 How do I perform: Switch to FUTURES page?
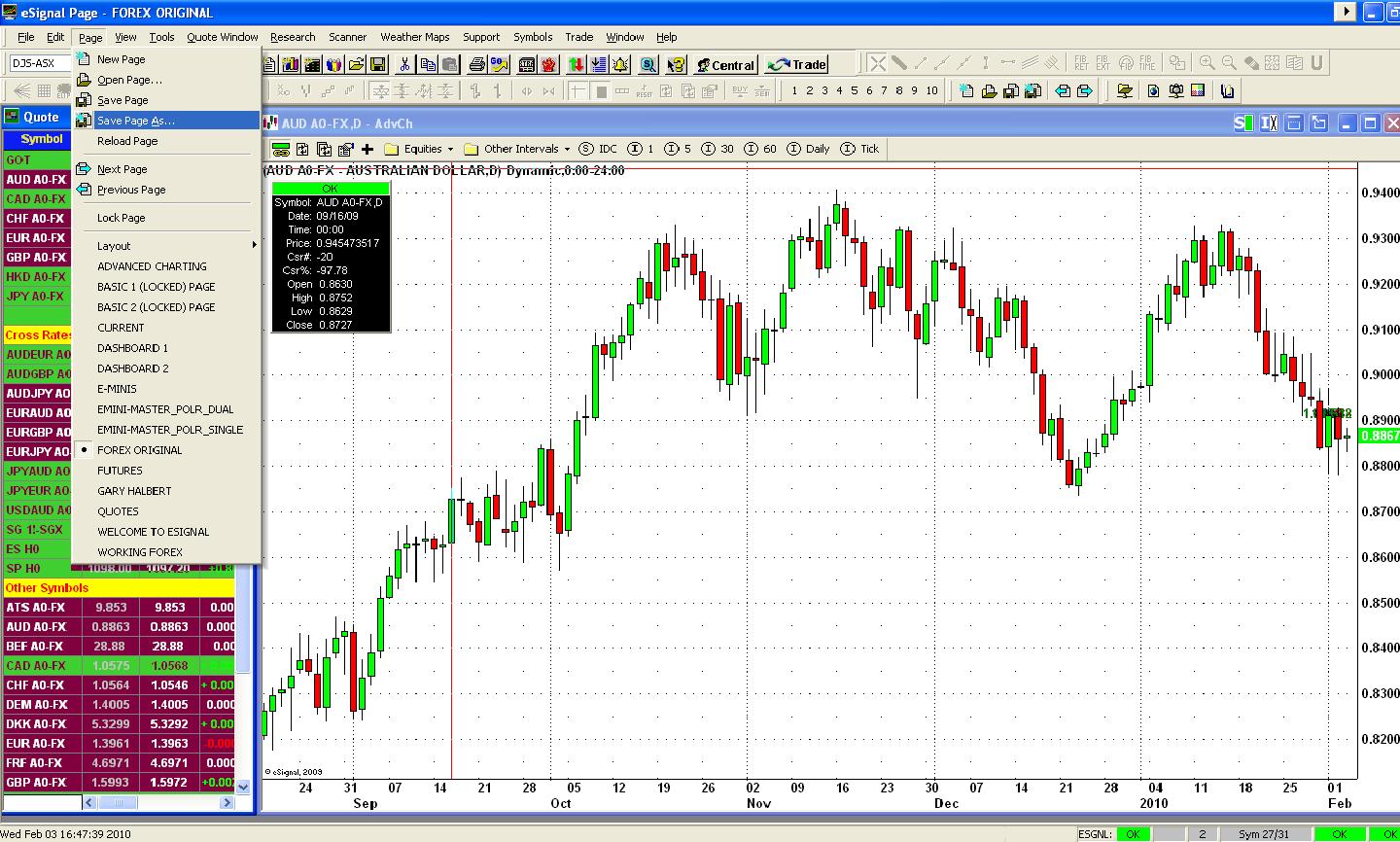pyautogui.click(x=165, y=471)
